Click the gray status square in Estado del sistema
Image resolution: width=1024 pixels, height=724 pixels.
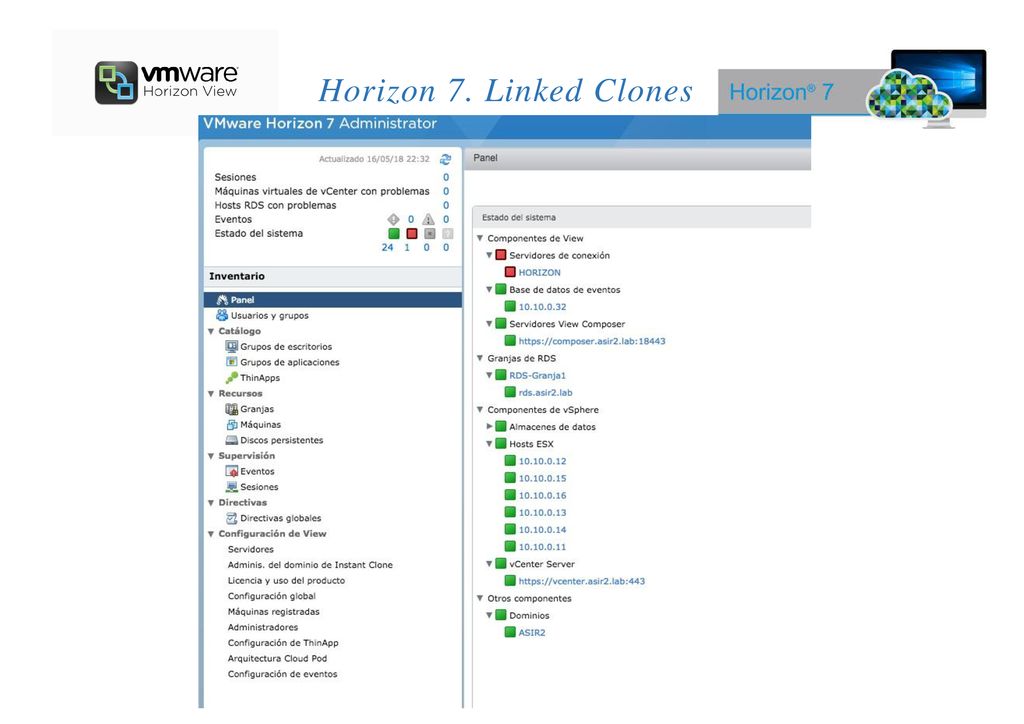[429, 234]
